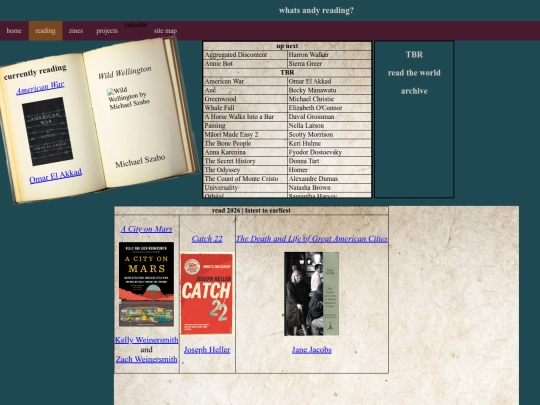Screen dimensions: 540x405
Task: Select the Nella Larson cell
Action: click(329, 126)
